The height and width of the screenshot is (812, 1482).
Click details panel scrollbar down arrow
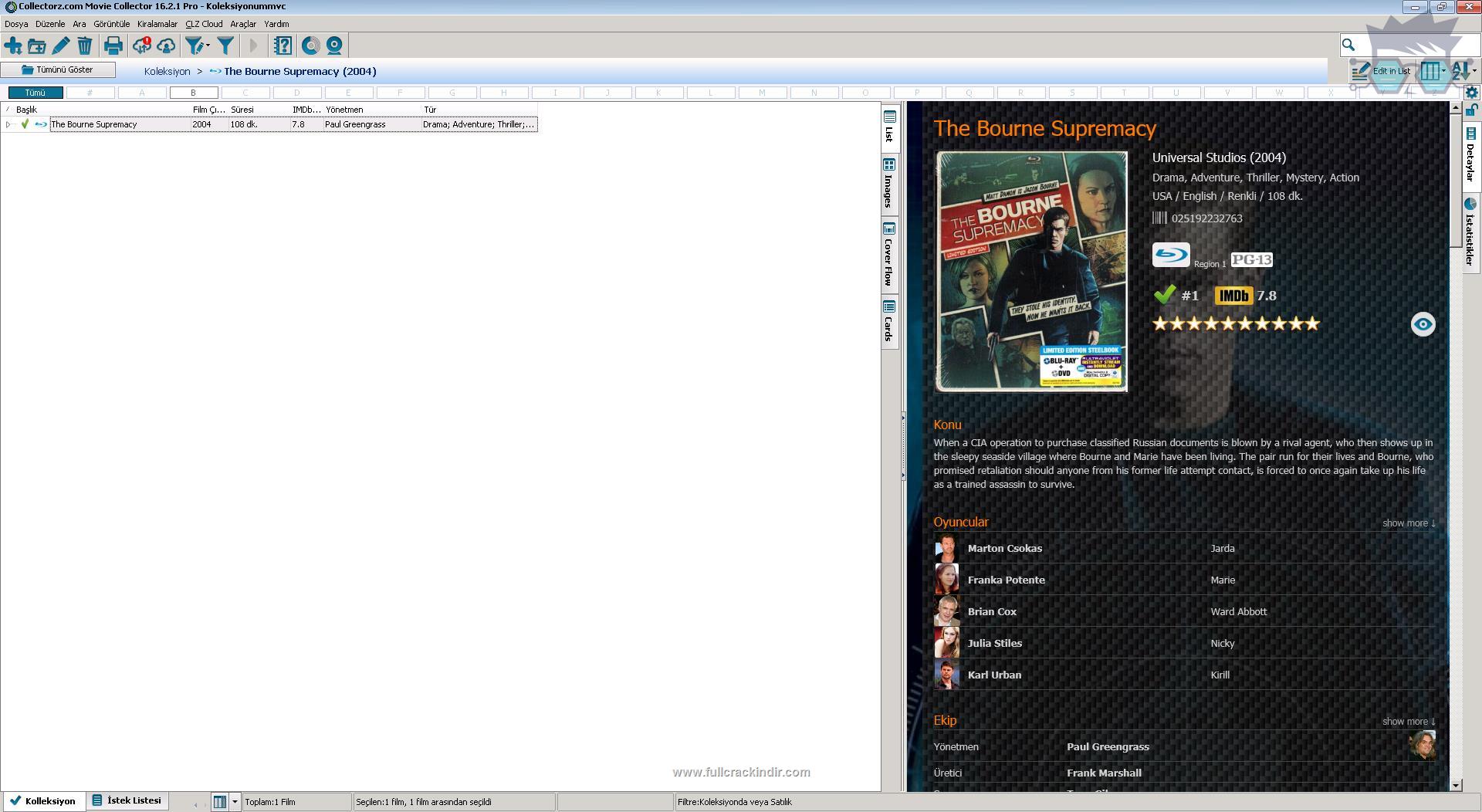click(1456, 785)
